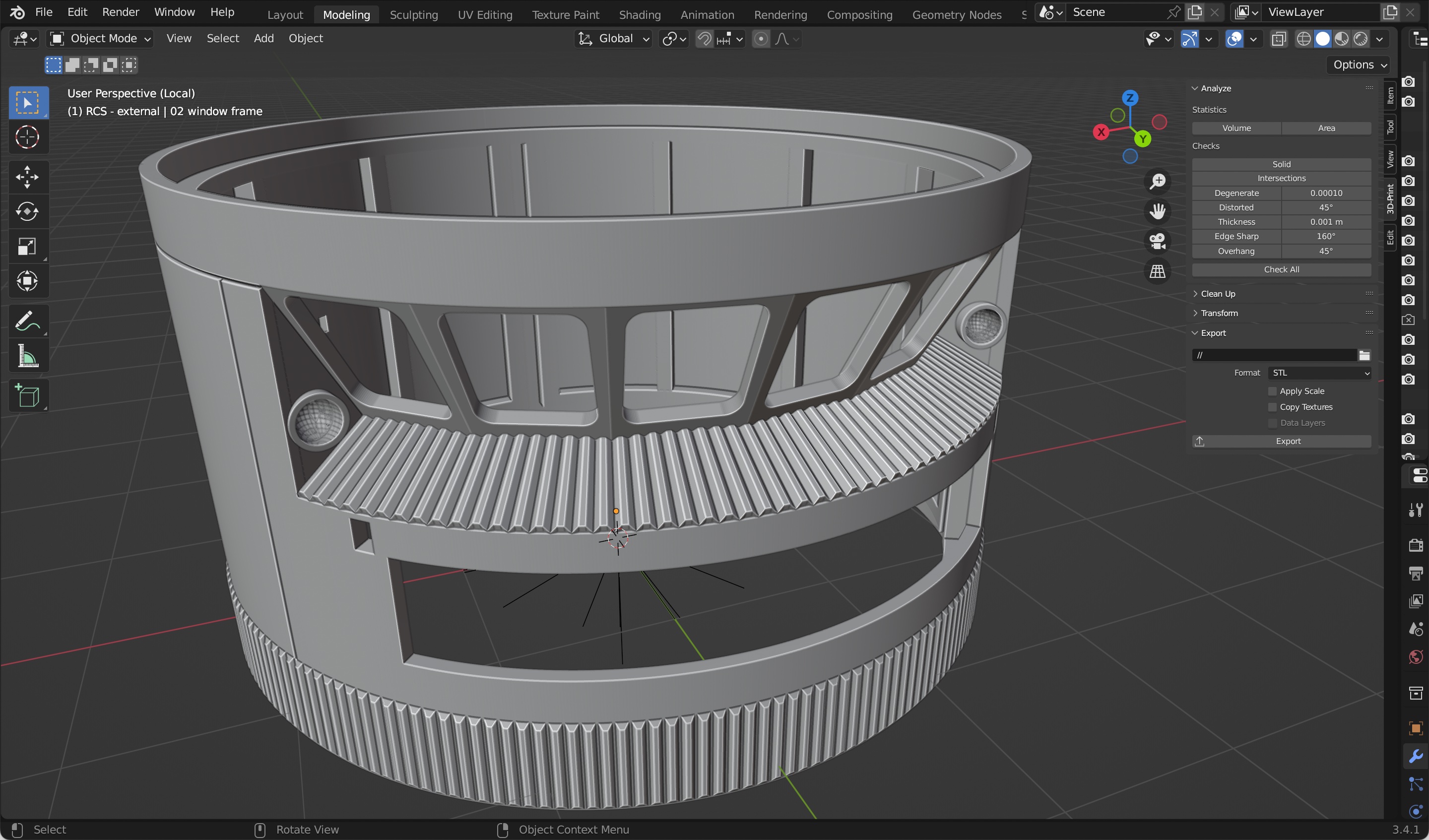Open the 3D-Print sidebar tab

1389,199
